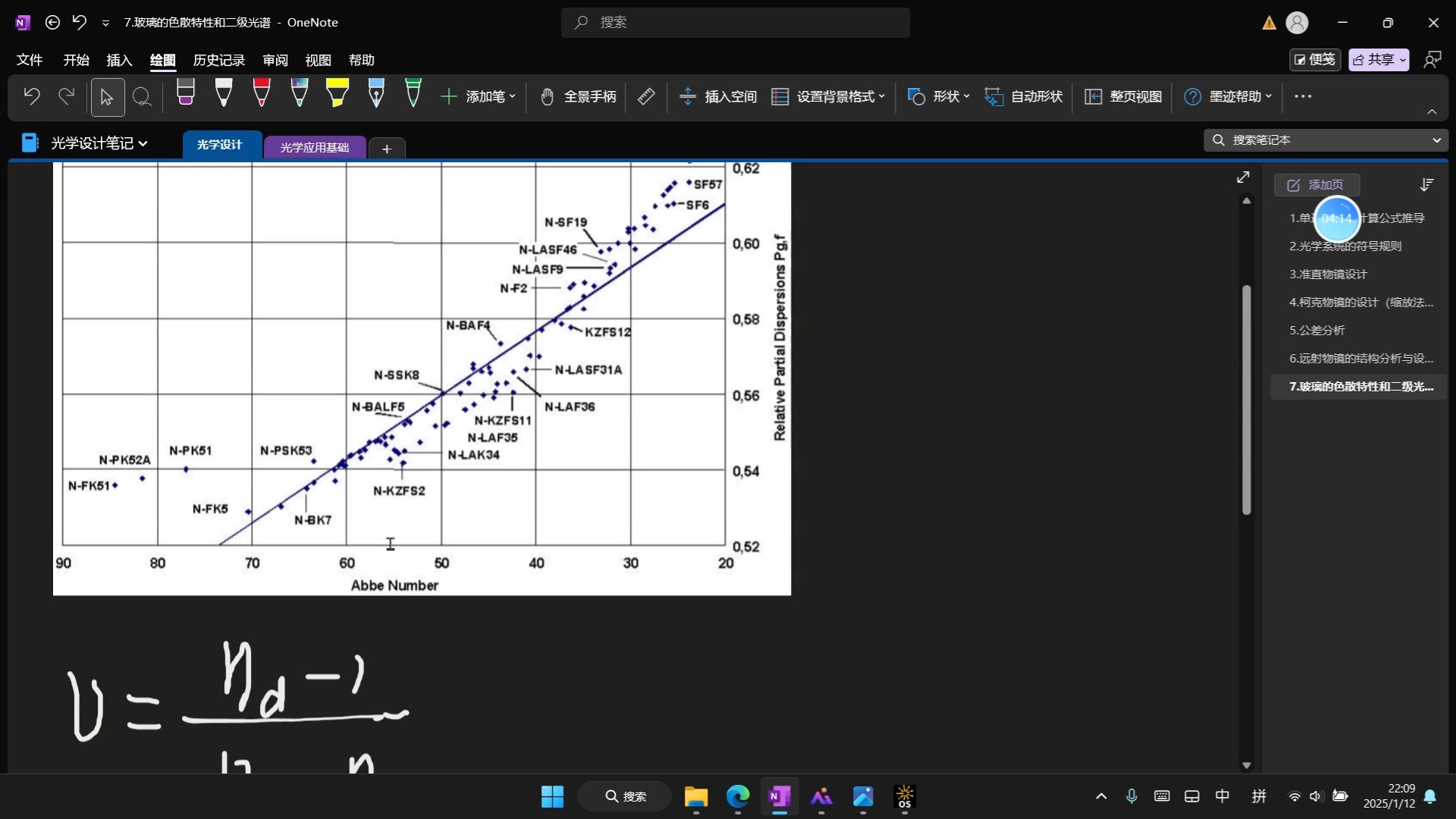Click the sort pages icon
Image resolution: width=1456 pixels, height=819 pixels.
pyautogui.click(x=1426, y=185)
